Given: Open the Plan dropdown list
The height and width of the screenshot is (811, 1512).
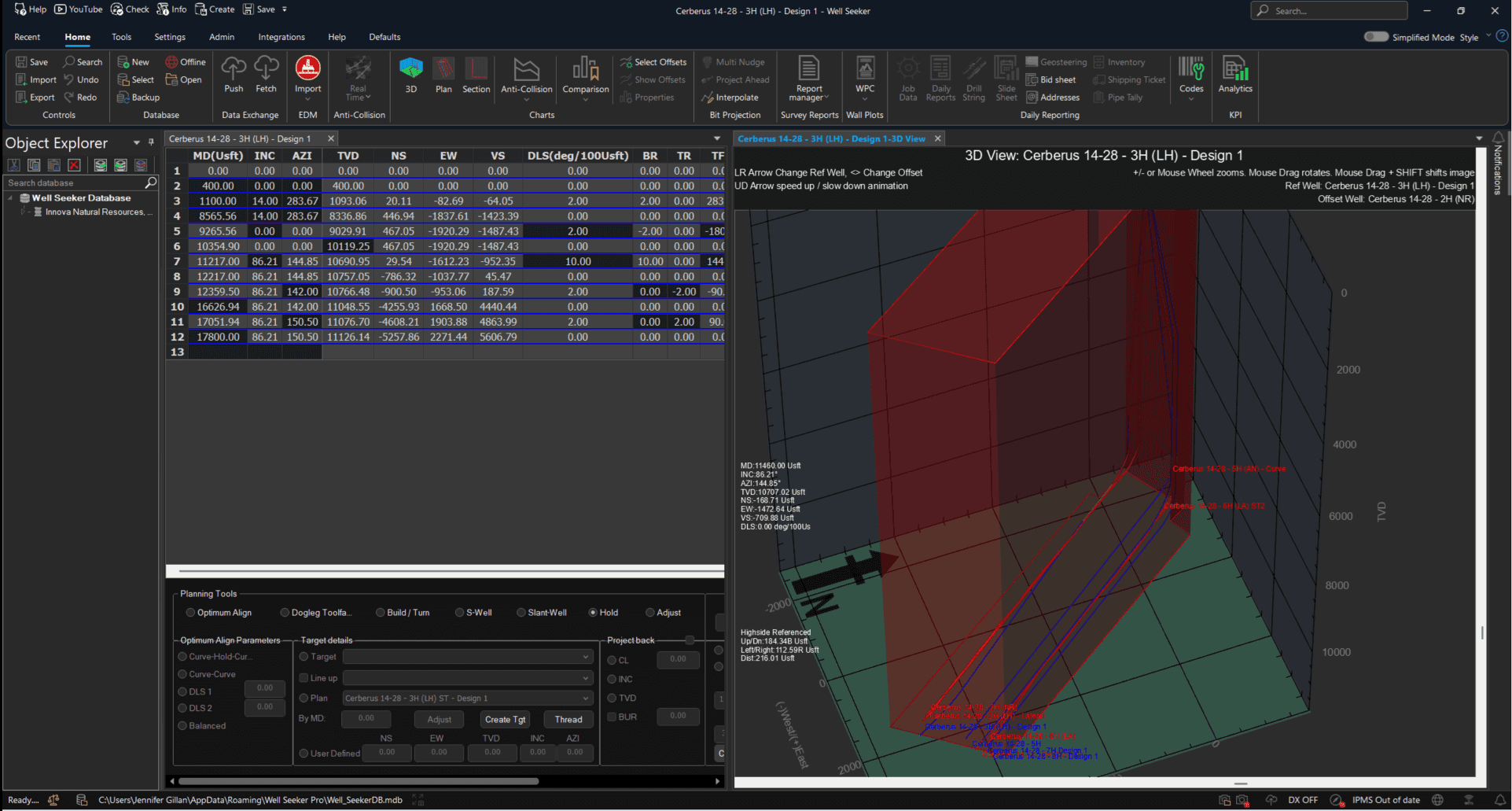Looking at the screenshot, I should [x=467, y=699].
